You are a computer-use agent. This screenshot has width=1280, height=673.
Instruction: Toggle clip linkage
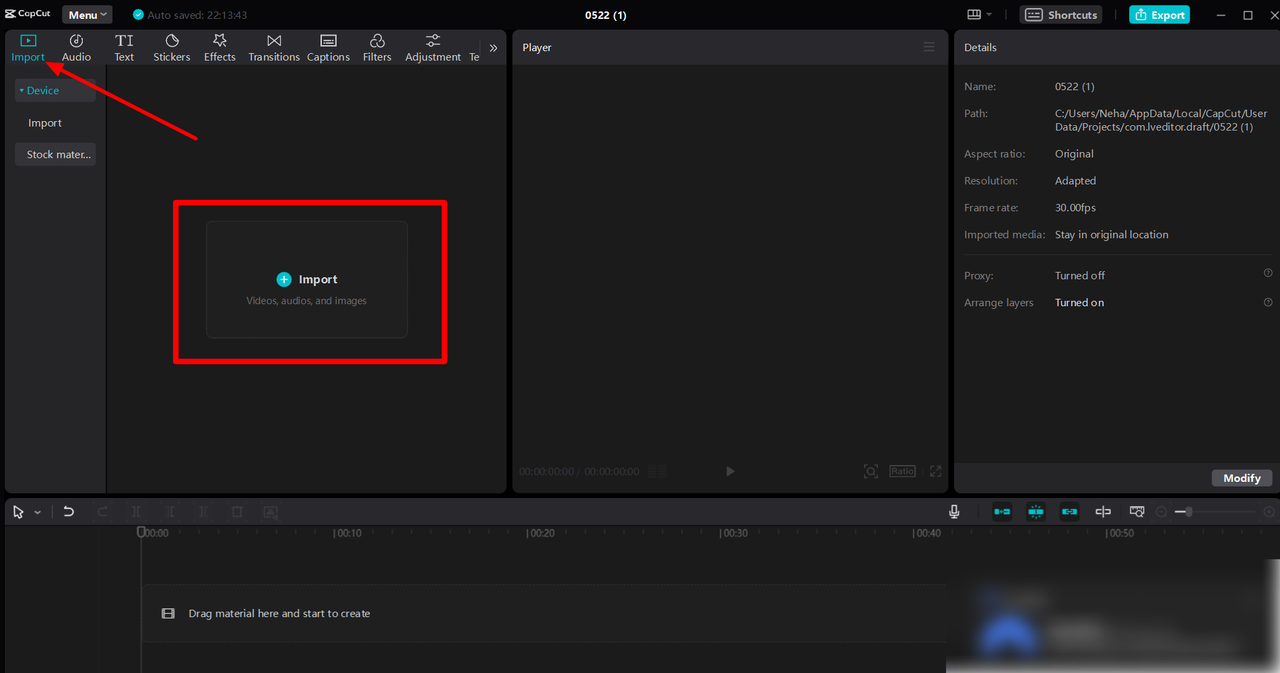(1069, 511)
